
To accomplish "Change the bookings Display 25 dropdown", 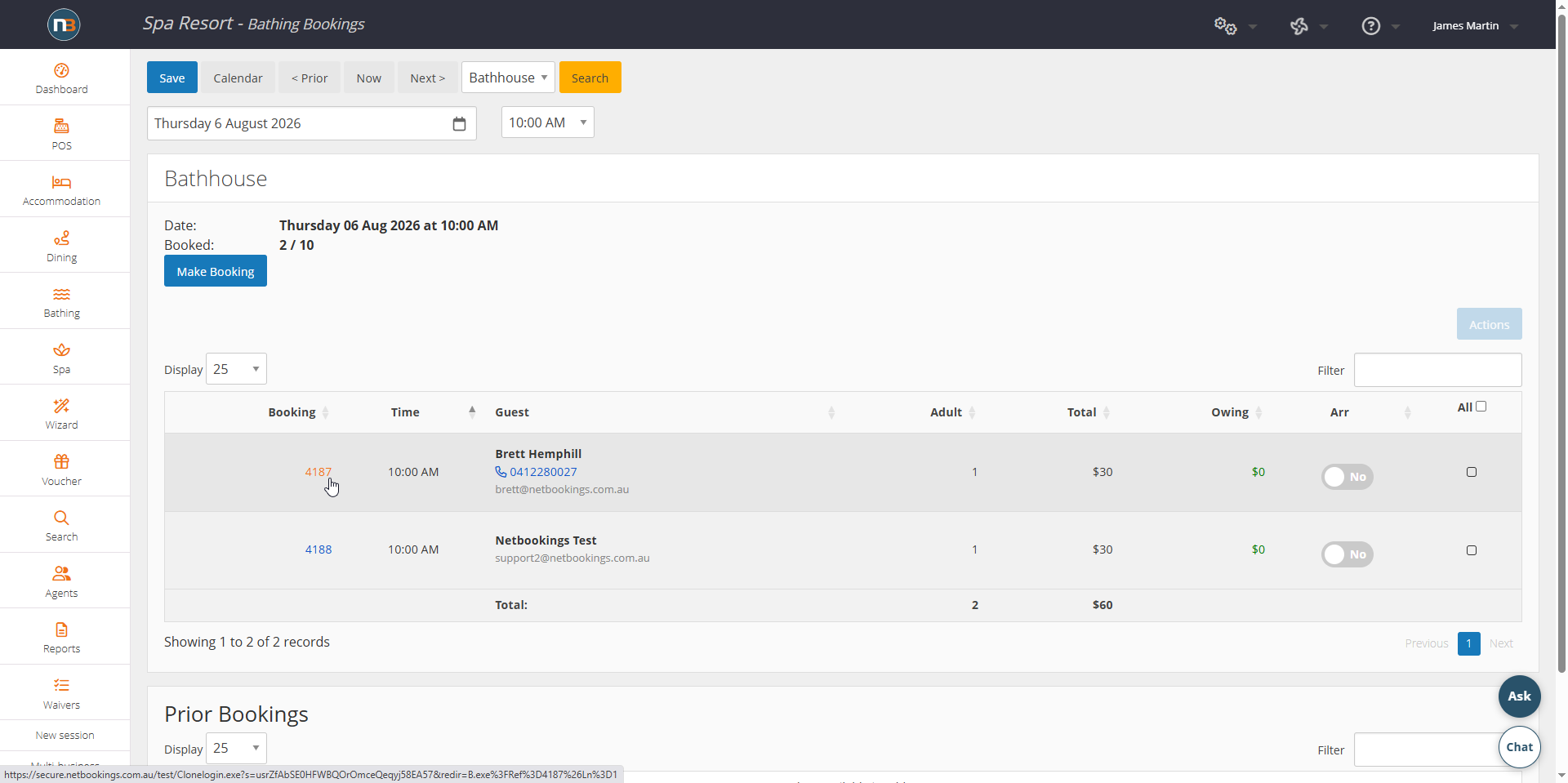I will (236, 369).
